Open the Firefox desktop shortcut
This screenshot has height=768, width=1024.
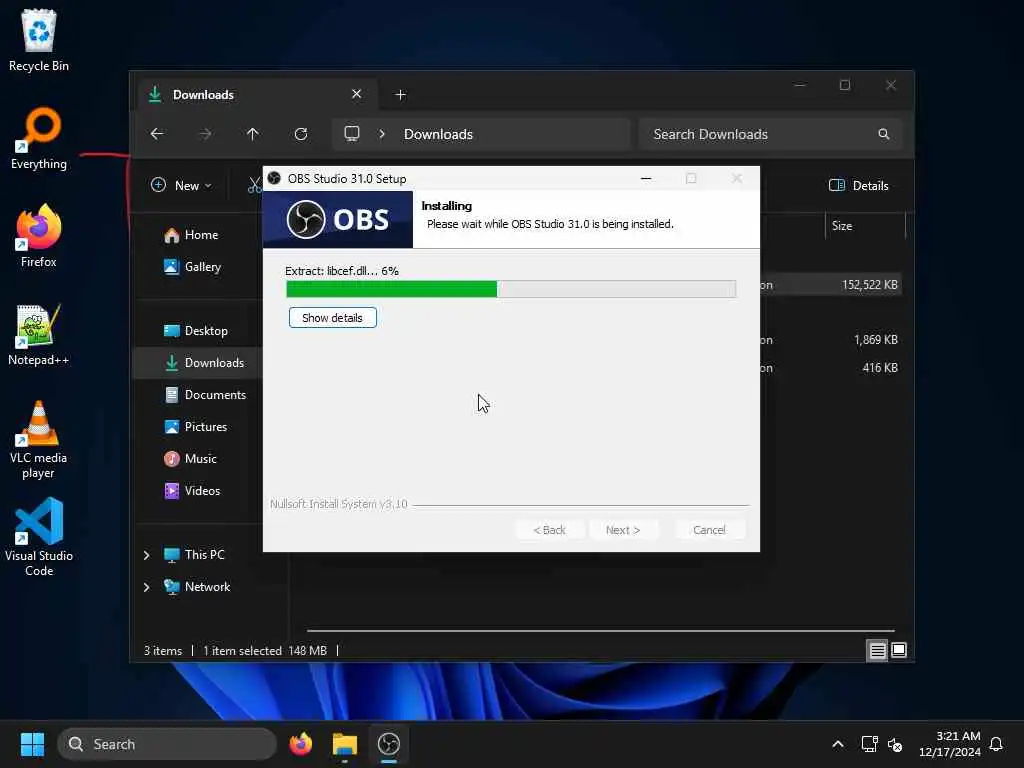(39, 236)
